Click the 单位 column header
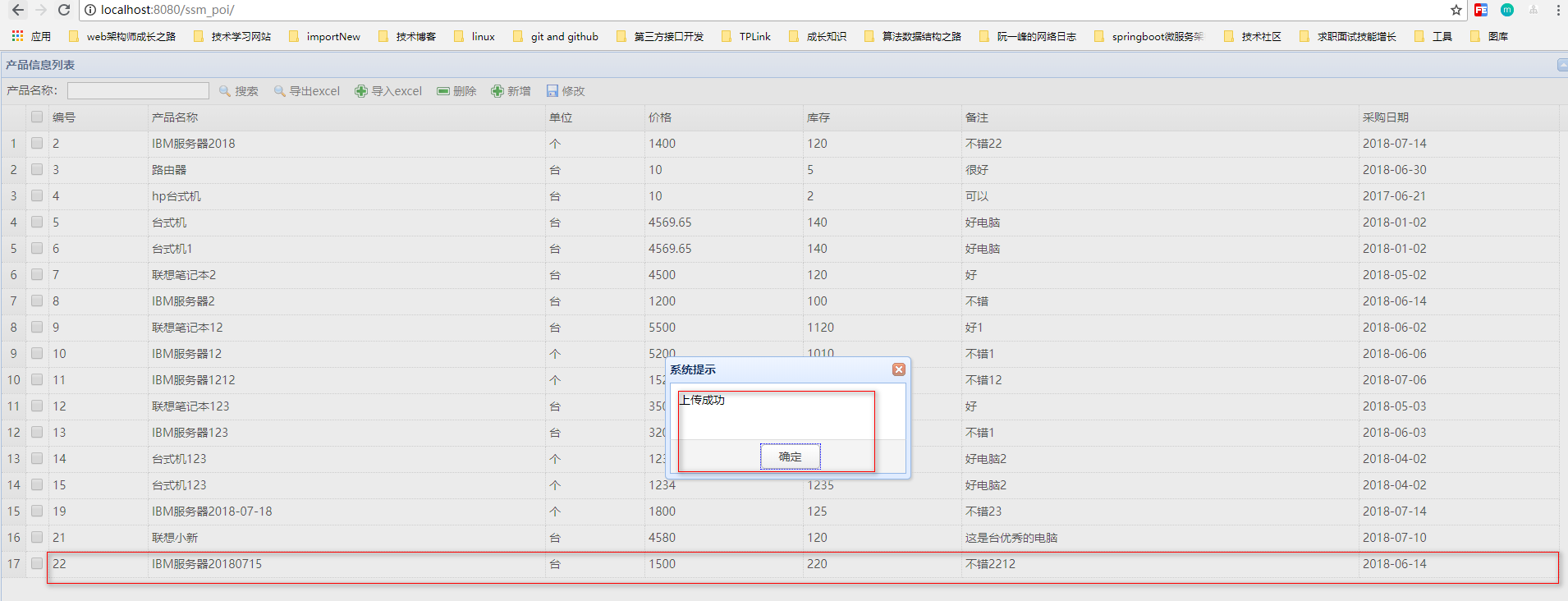This screenshot has height=601, width=1568. pyautogui.click(x=595, y=117)
